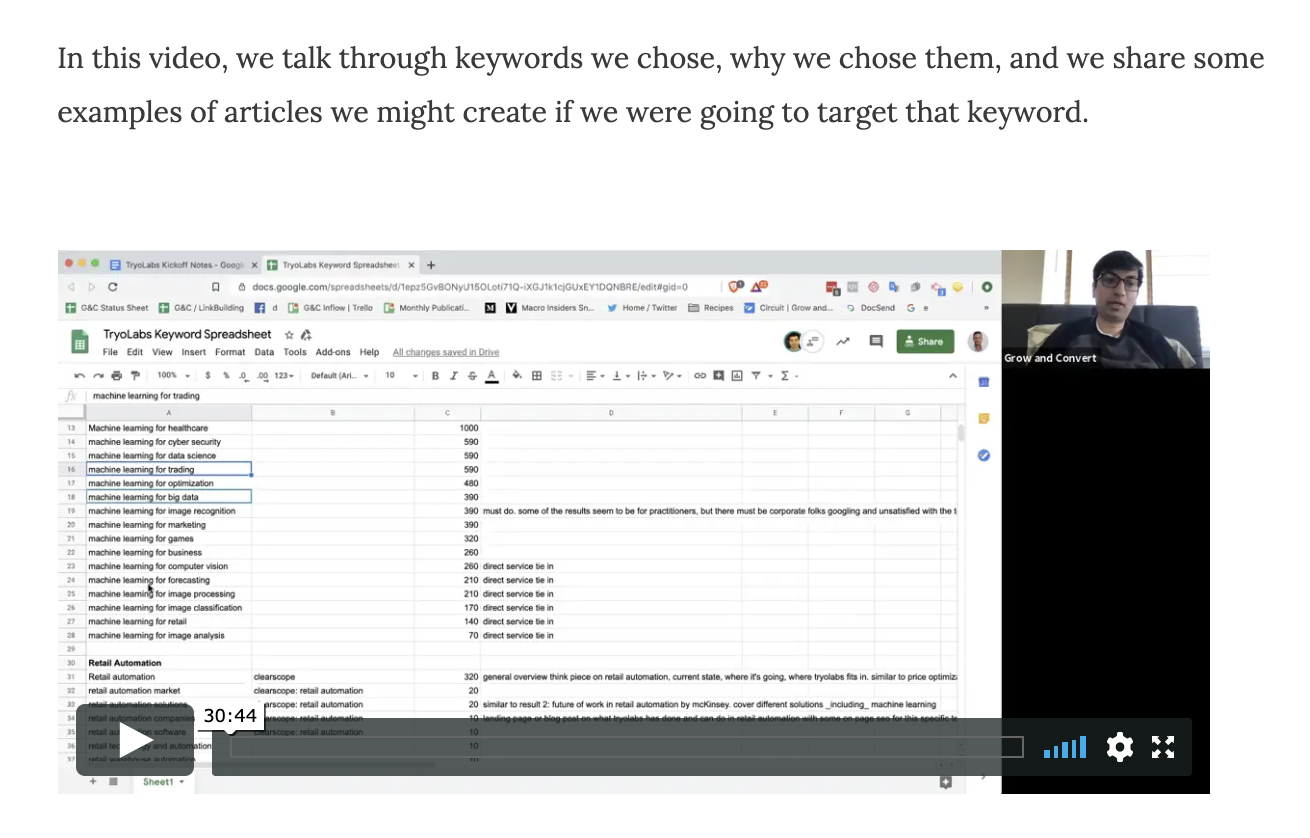The width and height of the screenshot is (1310, 838).
Task: Adjust the video volume bars
Action: (1064, 747)
